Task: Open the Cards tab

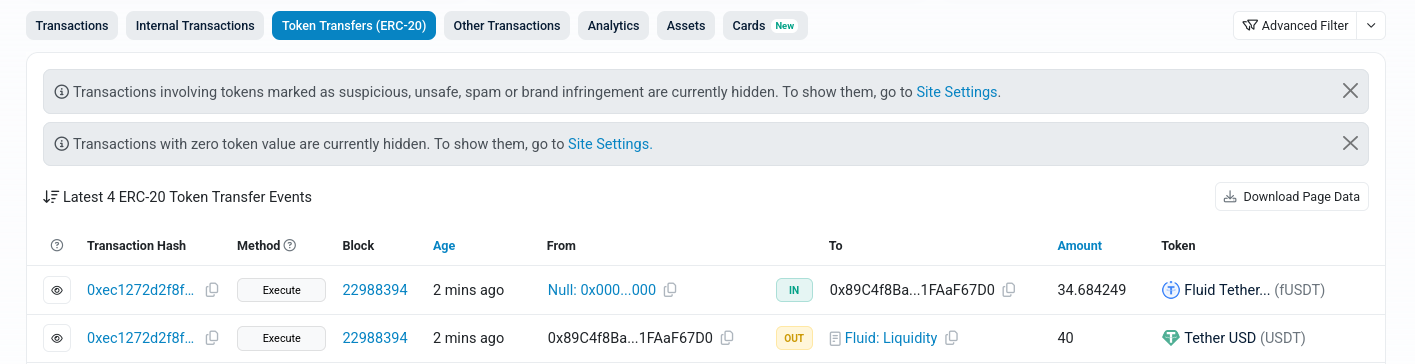Action: point(765,26)
